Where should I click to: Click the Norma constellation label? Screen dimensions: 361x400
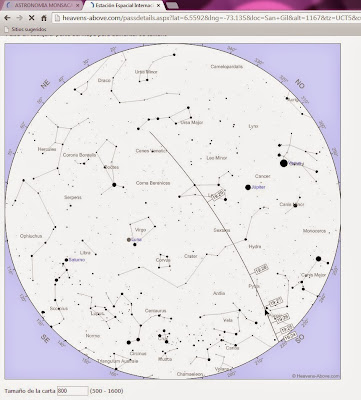(x=93, y=336)
